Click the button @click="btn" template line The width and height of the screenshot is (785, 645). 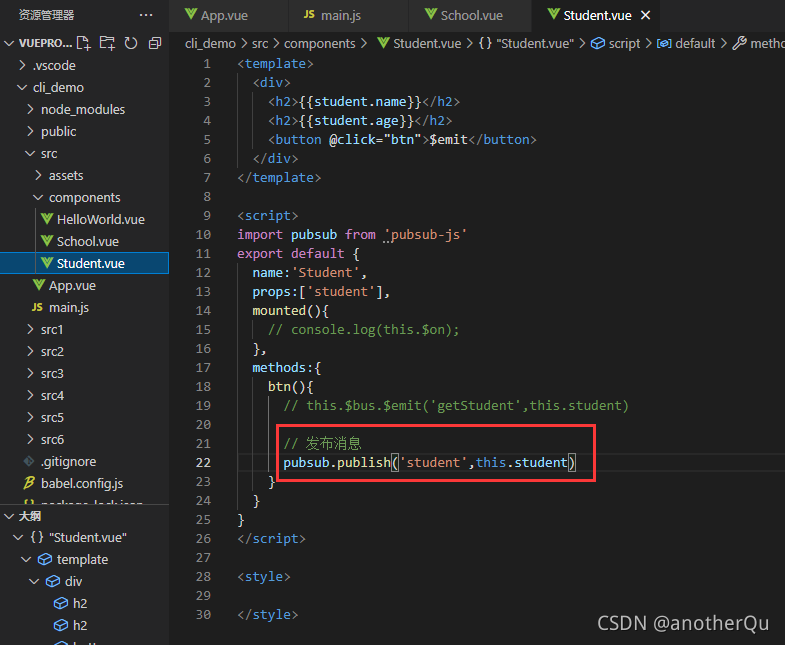(402, 140)
